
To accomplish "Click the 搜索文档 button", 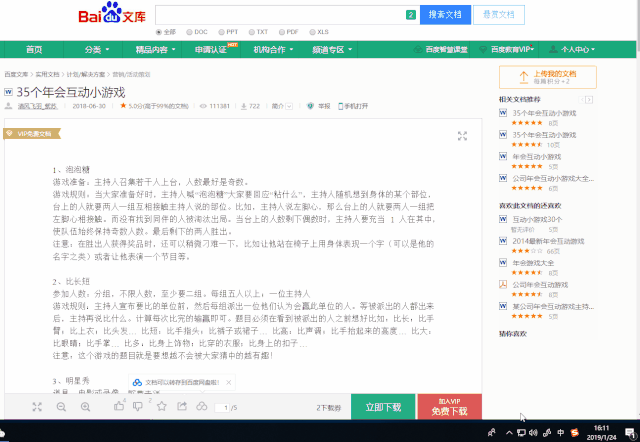I will 445,15.
